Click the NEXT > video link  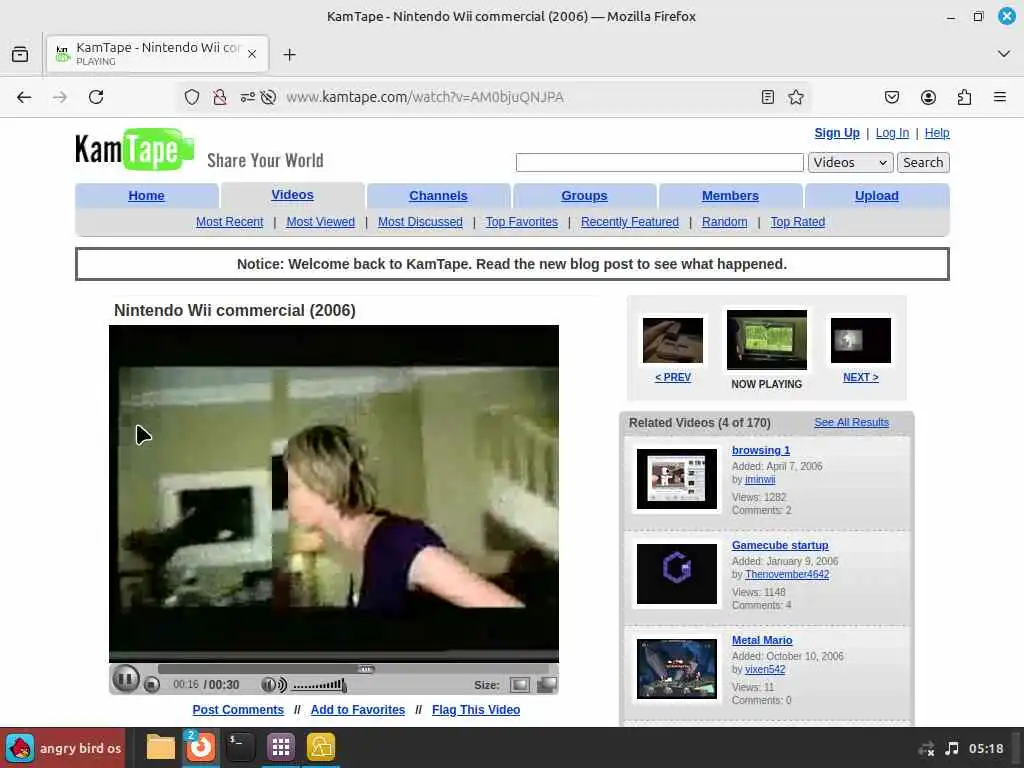pos(861,377)
